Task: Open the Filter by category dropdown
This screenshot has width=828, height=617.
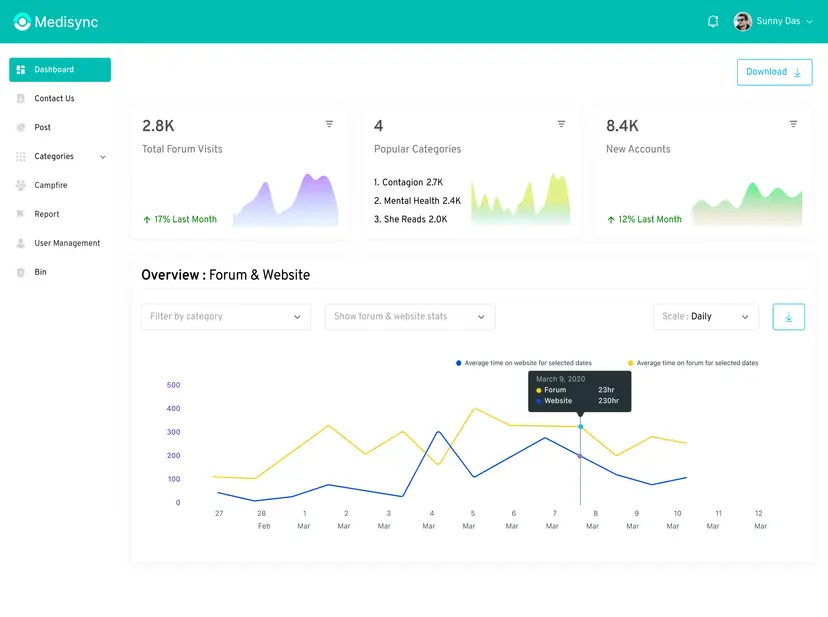Action: [x=225, y=316]
